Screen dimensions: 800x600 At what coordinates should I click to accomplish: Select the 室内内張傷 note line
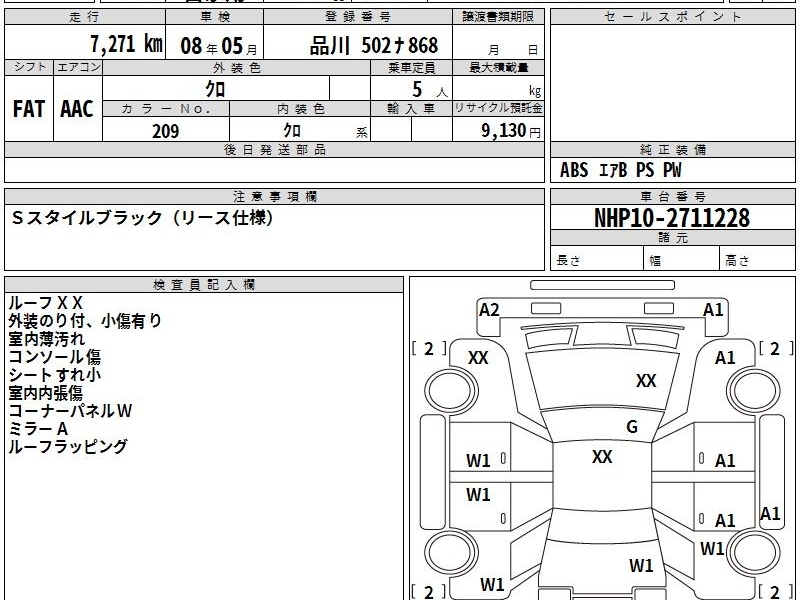45,393
